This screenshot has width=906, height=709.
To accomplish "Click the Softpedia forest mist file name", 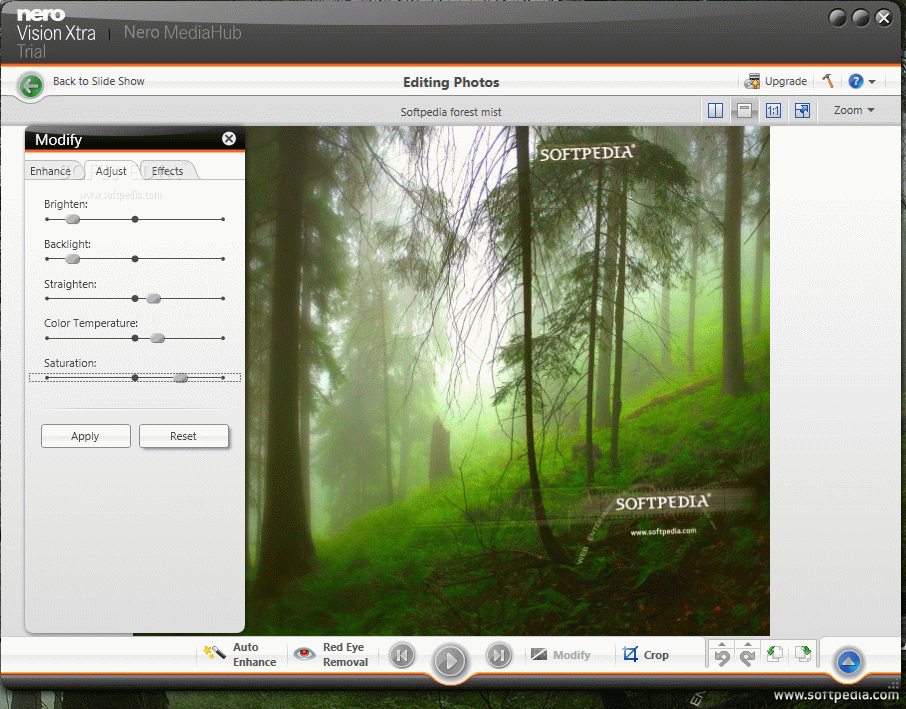I will point(451,112).
